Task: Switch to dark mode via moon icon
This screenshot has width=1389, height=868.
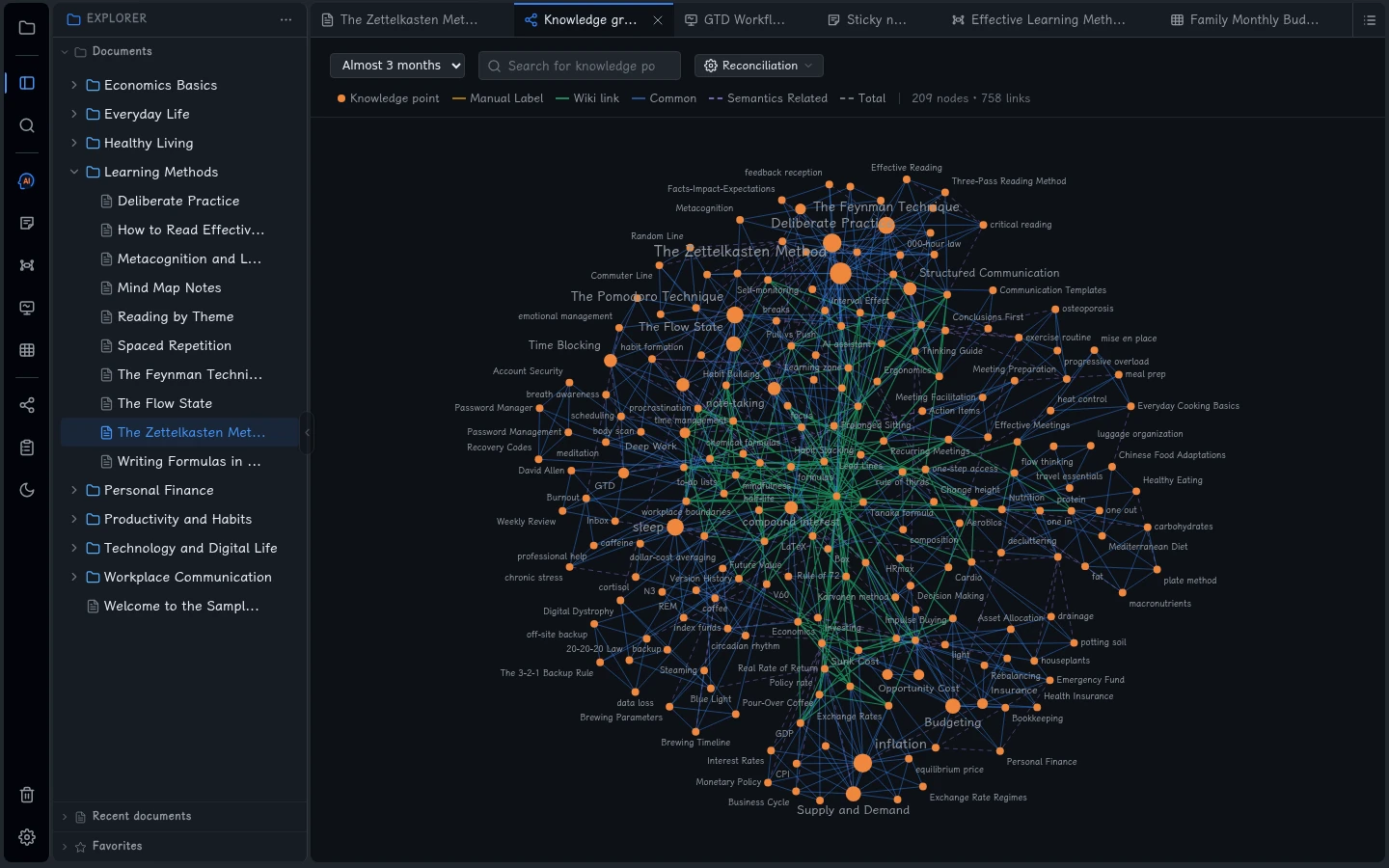Action: click(x=27, y=490)
